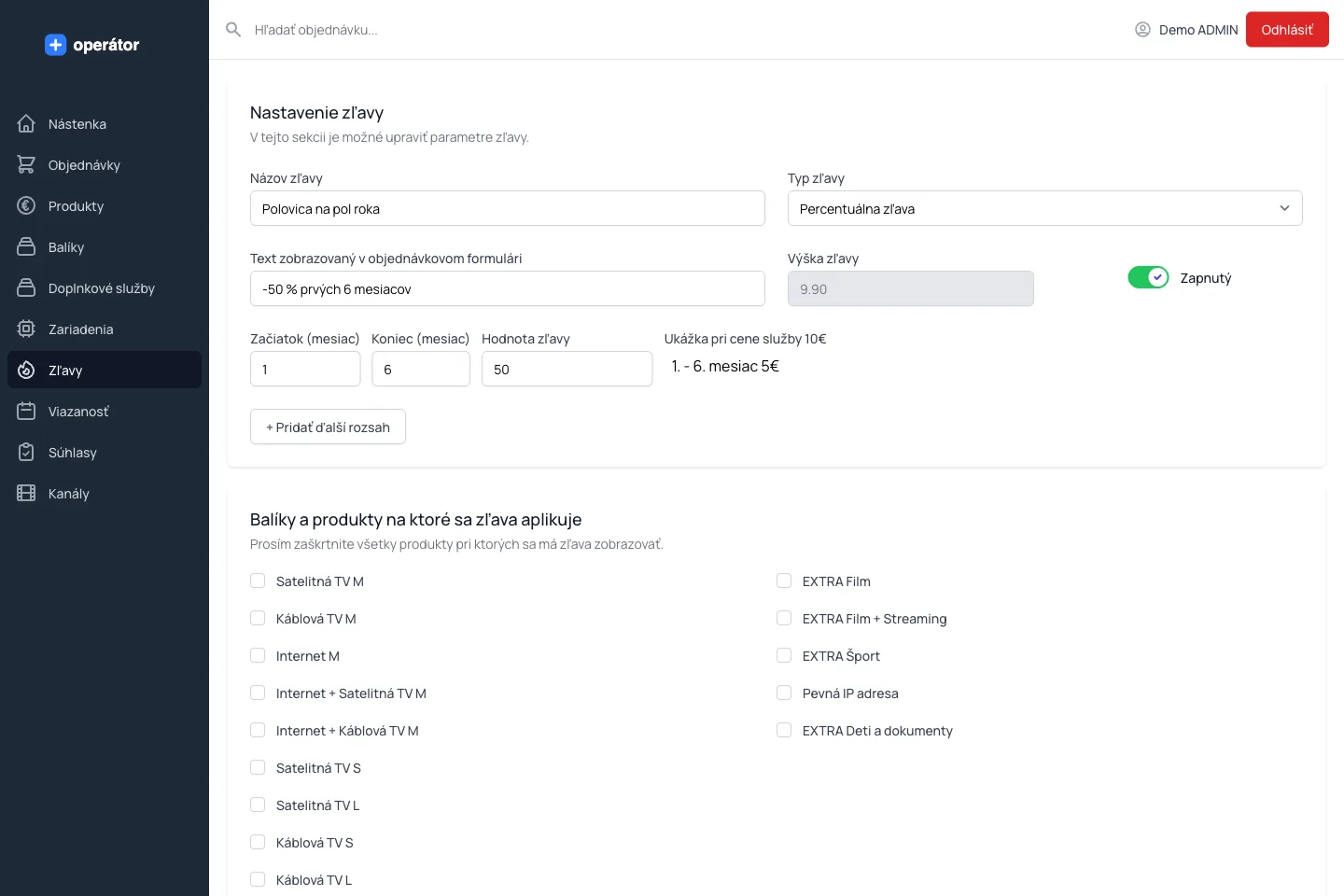Navigate to Balíky
Screen dimensions: 1344x896
[105, 246]
